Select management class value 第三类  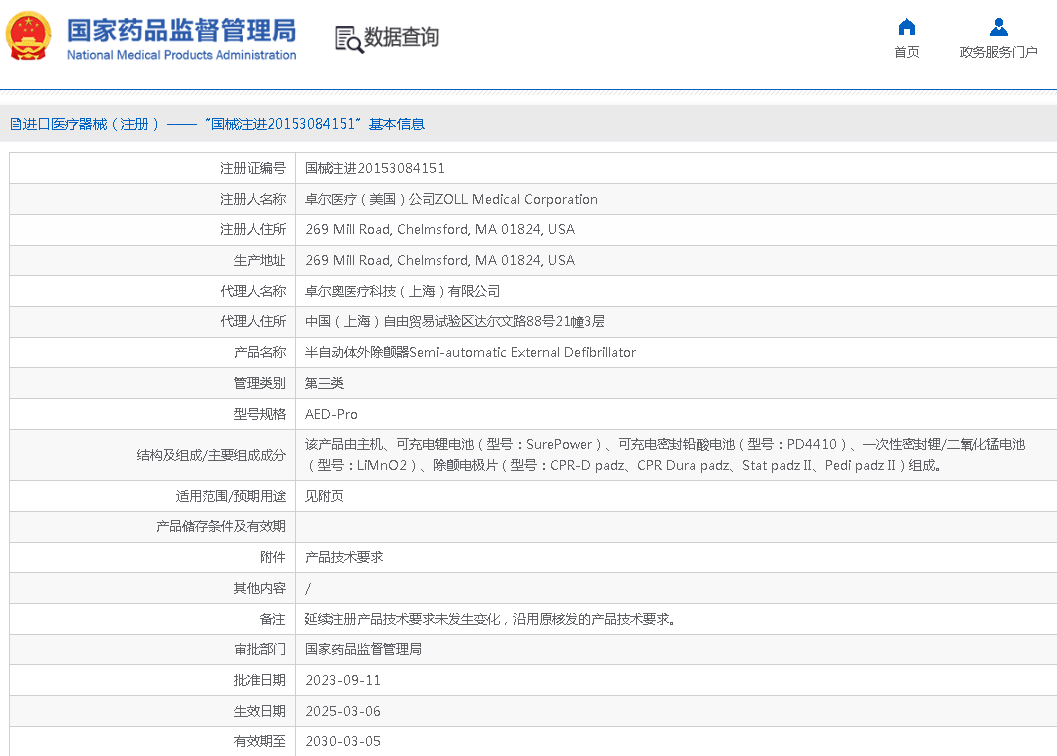click(324, 383)
